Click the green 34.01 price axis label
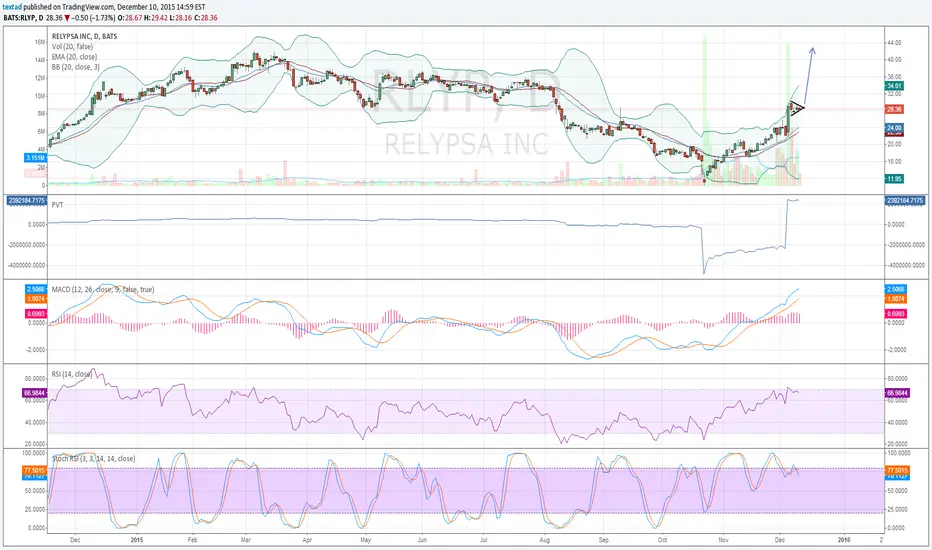This screenshot has height=550, width=932. coord(894,86)
